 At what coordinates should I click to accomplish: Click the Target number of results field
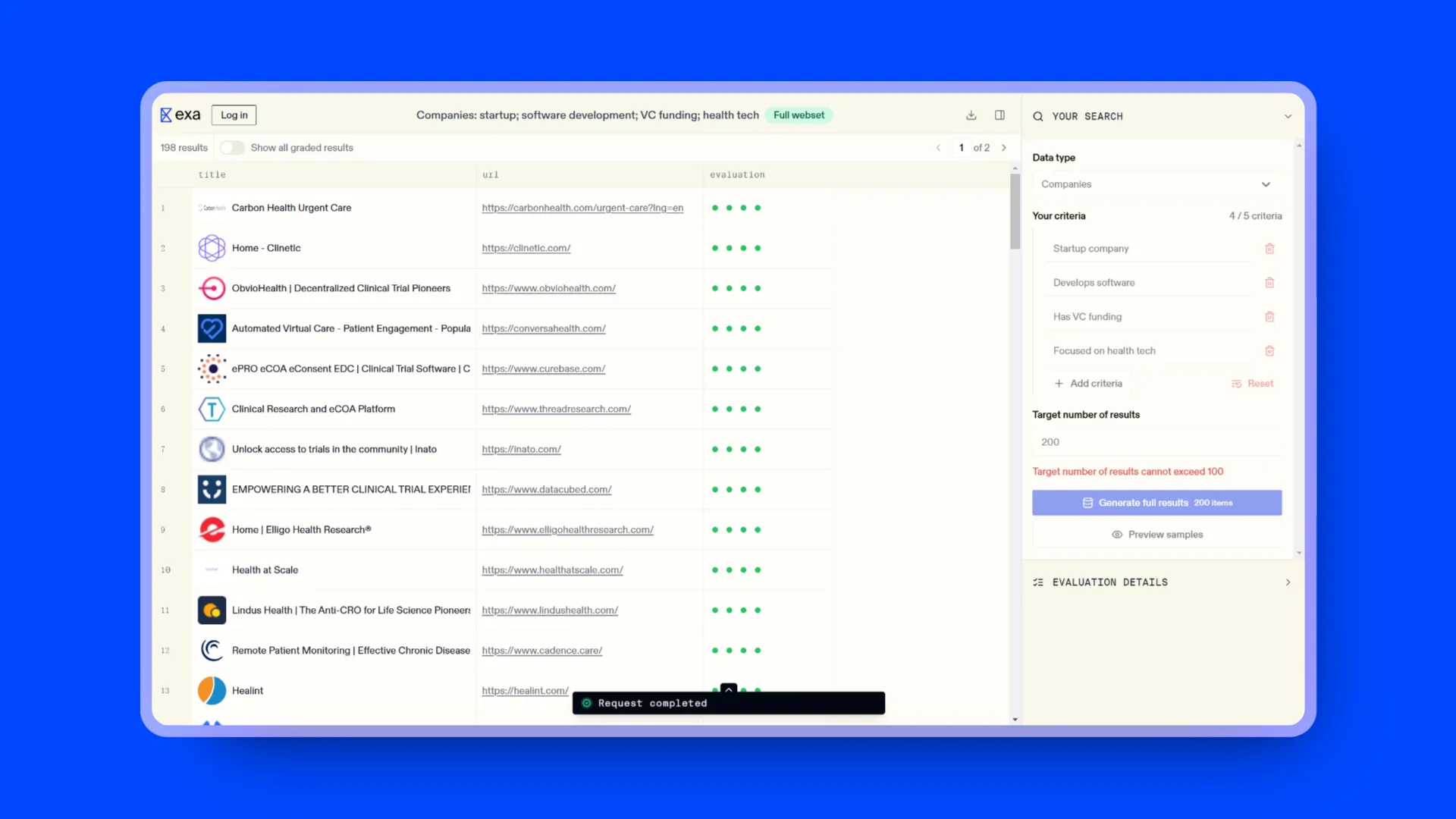(1156, 442)
